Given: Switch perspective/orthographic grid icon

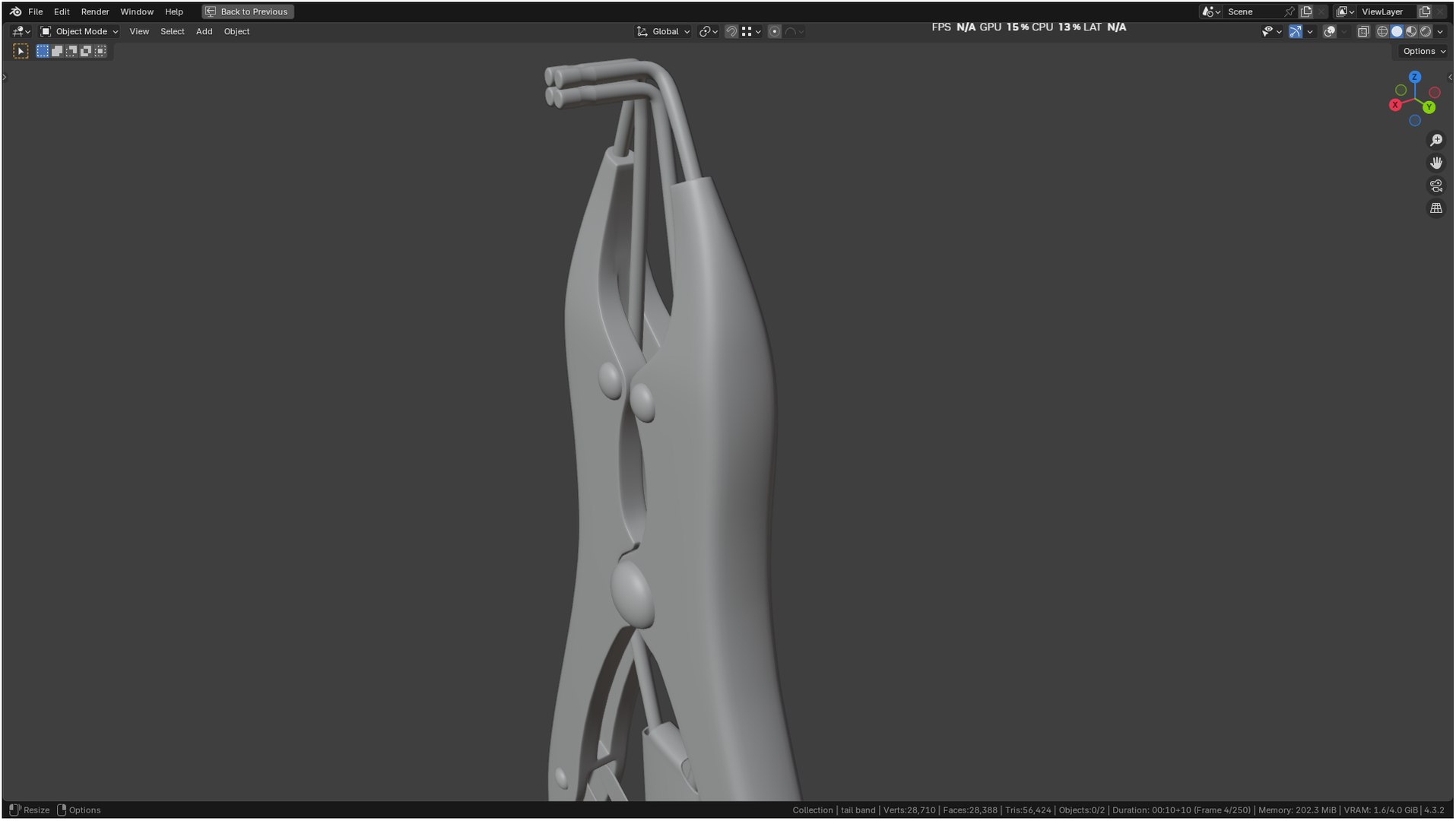Looking at the screenshot, I should coord(1436,208).
